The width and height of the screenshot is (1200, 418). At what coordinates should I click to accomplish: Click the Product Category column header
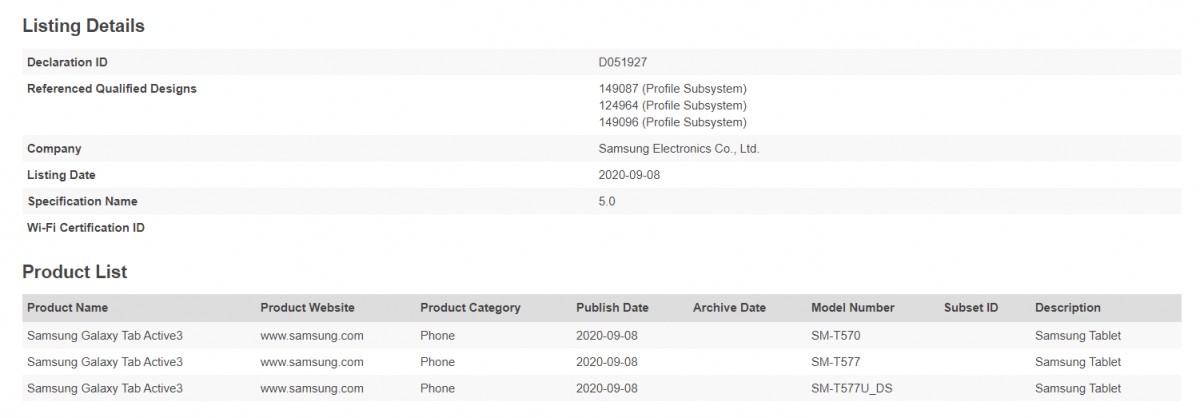point(470,308)
